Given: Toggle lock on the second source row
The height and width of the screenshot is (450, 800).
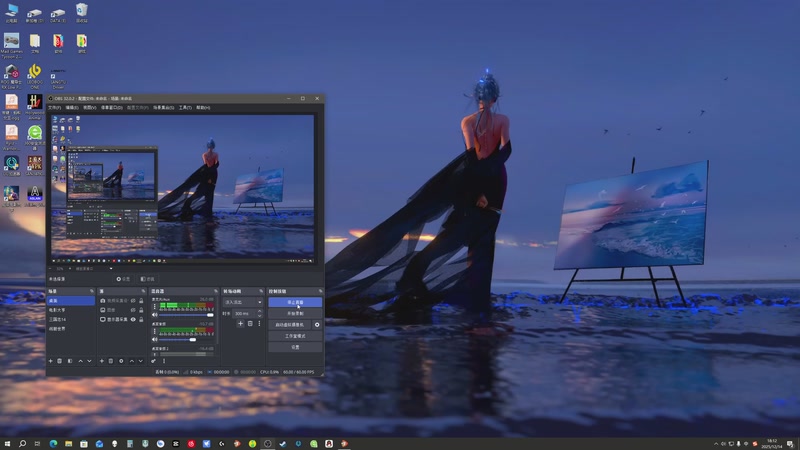Looking at the screenshot, I should pyautogui.click(x=141, y=310).
